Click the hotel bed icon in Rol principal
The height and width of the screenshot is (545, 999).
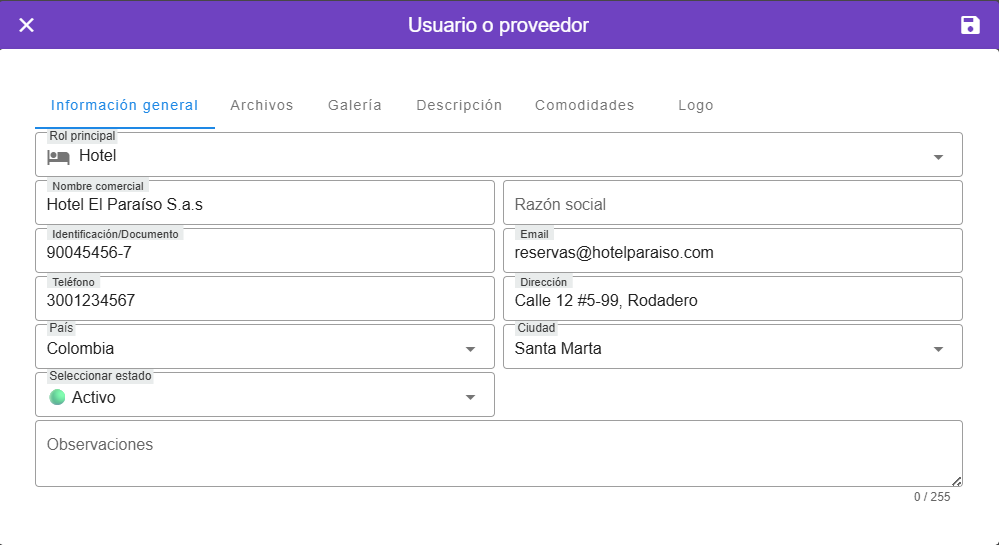tap(59, 156)
